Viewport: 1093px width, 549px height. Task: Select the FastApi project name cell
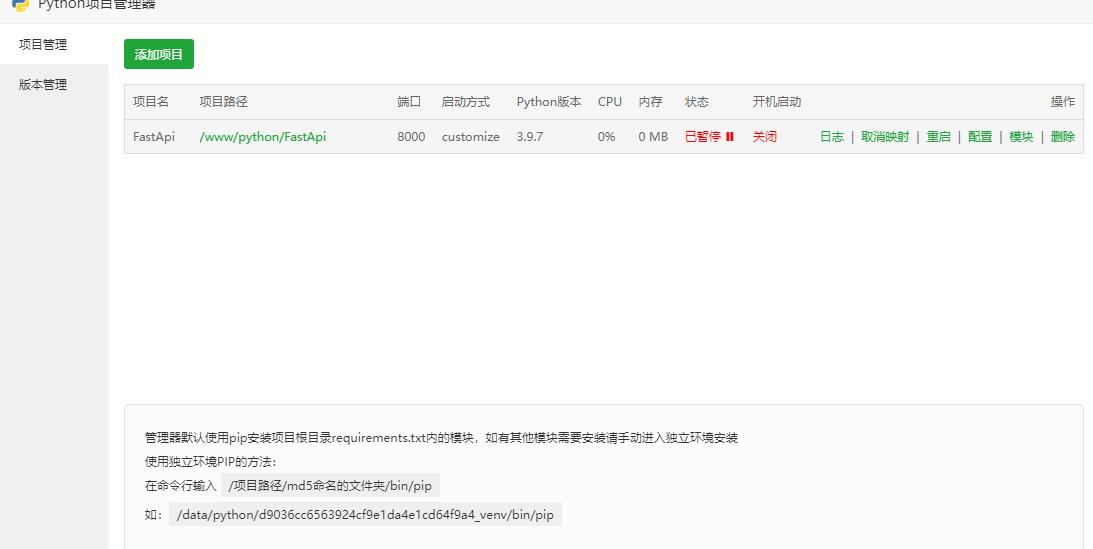(153, 137)
